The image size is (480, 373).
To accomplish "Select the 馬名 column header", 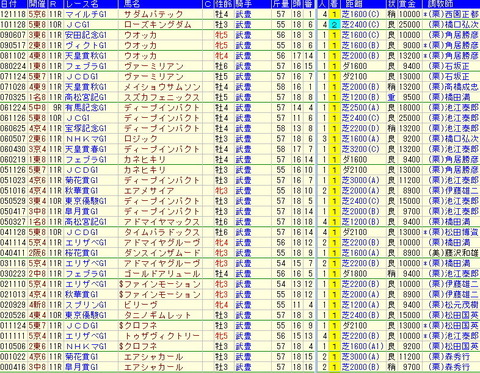I will tap(131, 4).
